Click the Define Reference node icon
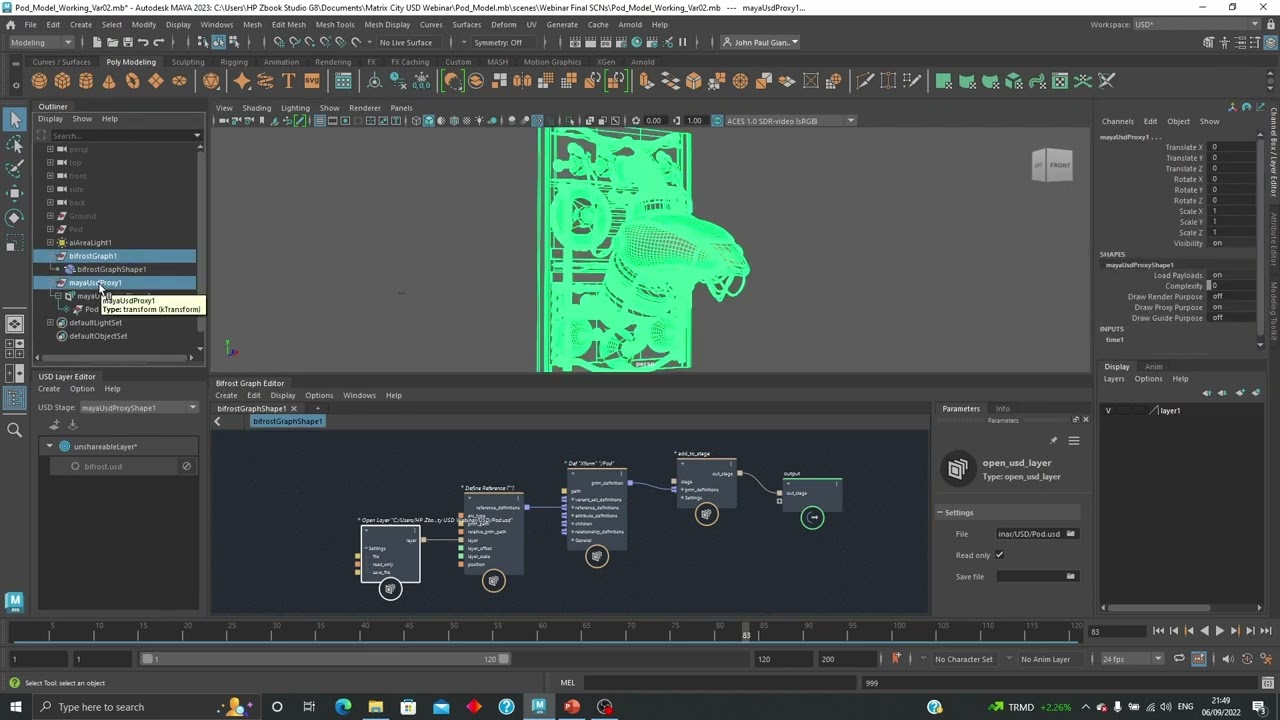This screenshot has height=720, width=1280. coord(493,580)
